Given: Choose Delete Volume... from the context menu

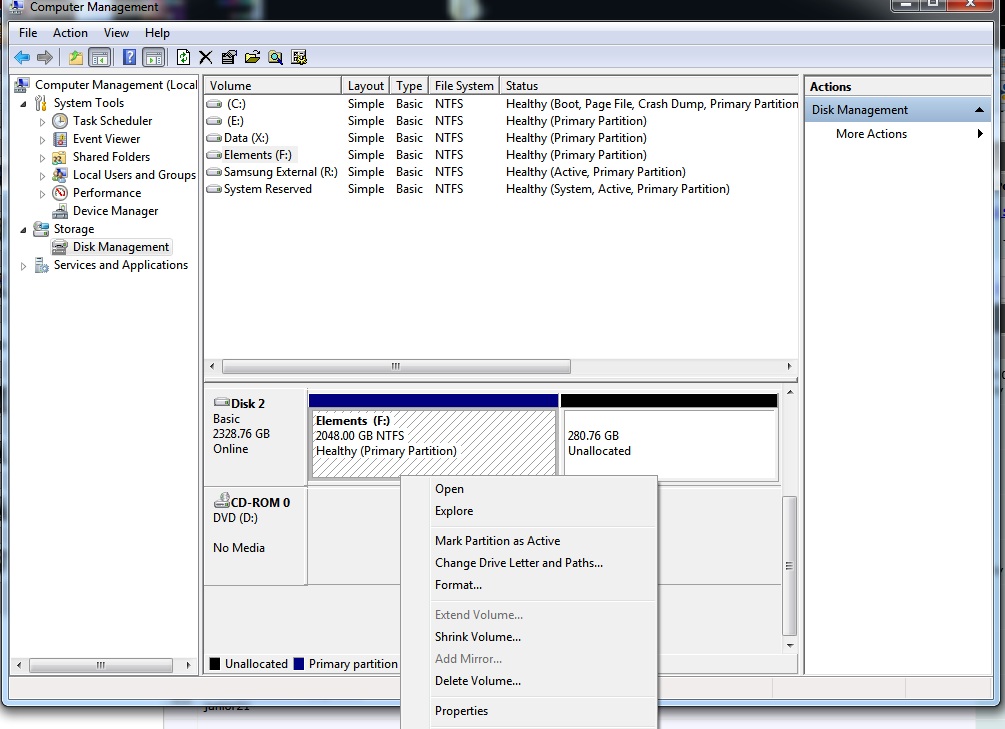Looking at the screenshot, I should point(529,681).
